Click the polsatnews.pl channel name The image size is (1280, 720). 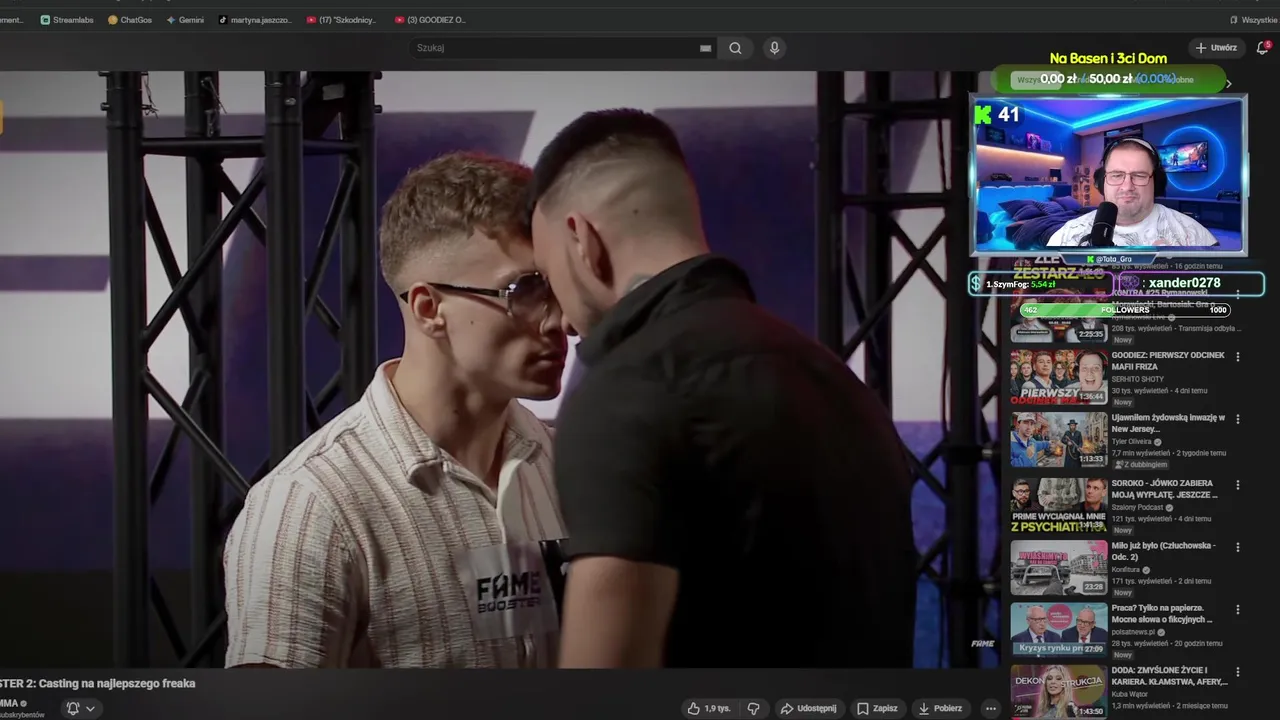(1133, 631)
